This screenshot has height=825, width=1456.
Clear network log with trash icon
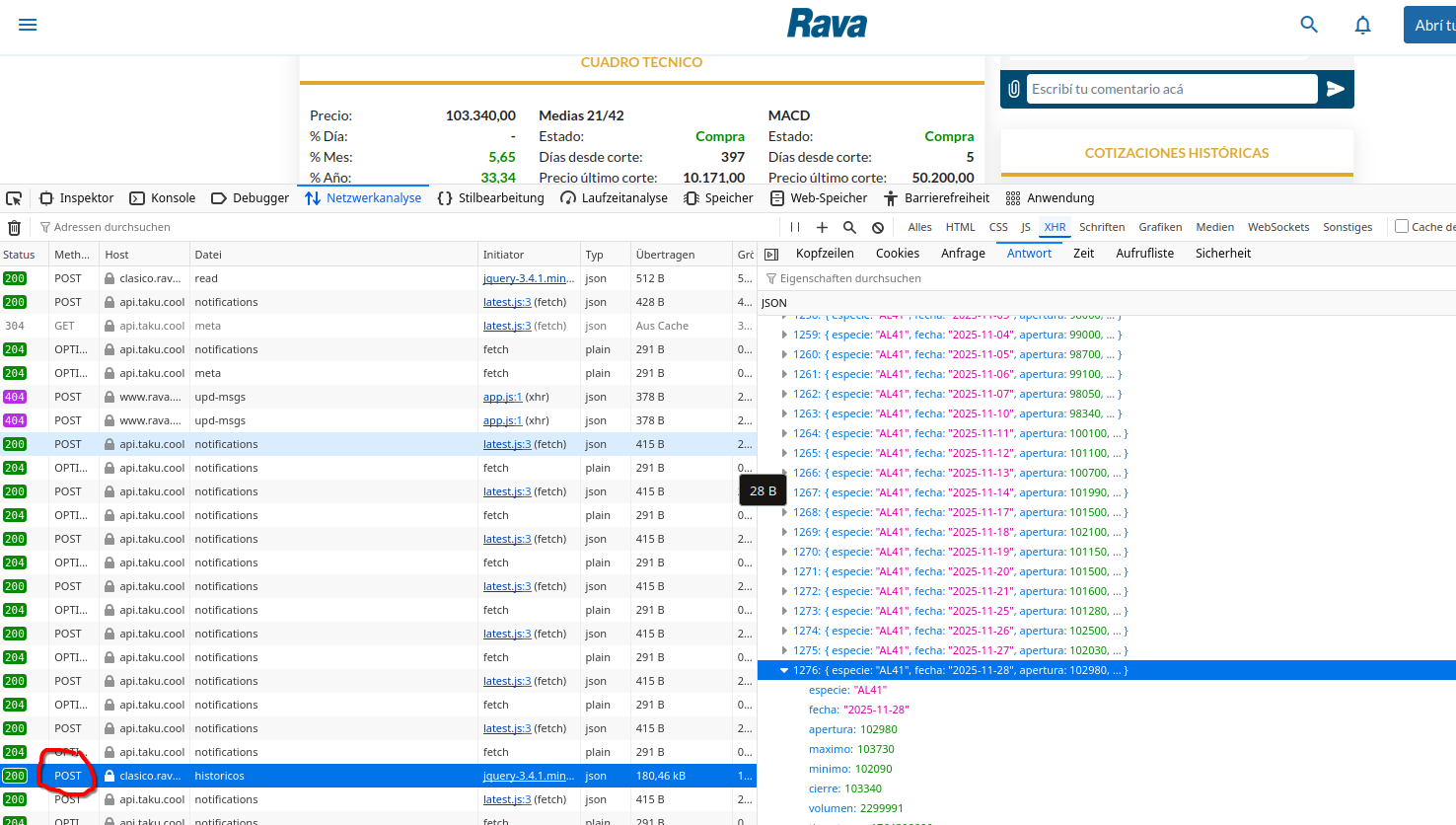click(14, 228)
